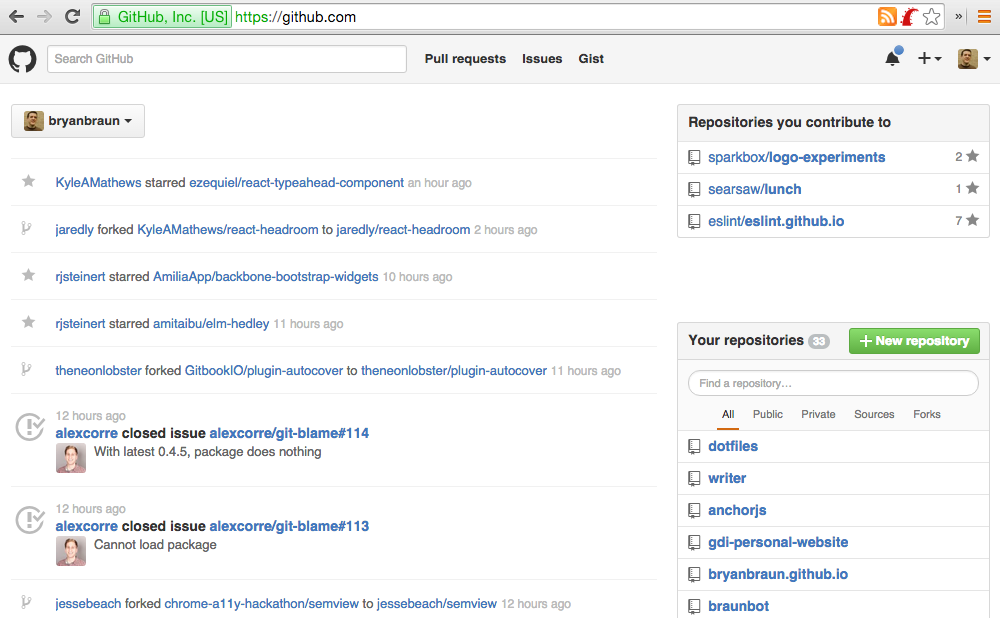Open KyleAMathews user profile link
Viewport: 1000px width, 618px height.
click(98, 182)
